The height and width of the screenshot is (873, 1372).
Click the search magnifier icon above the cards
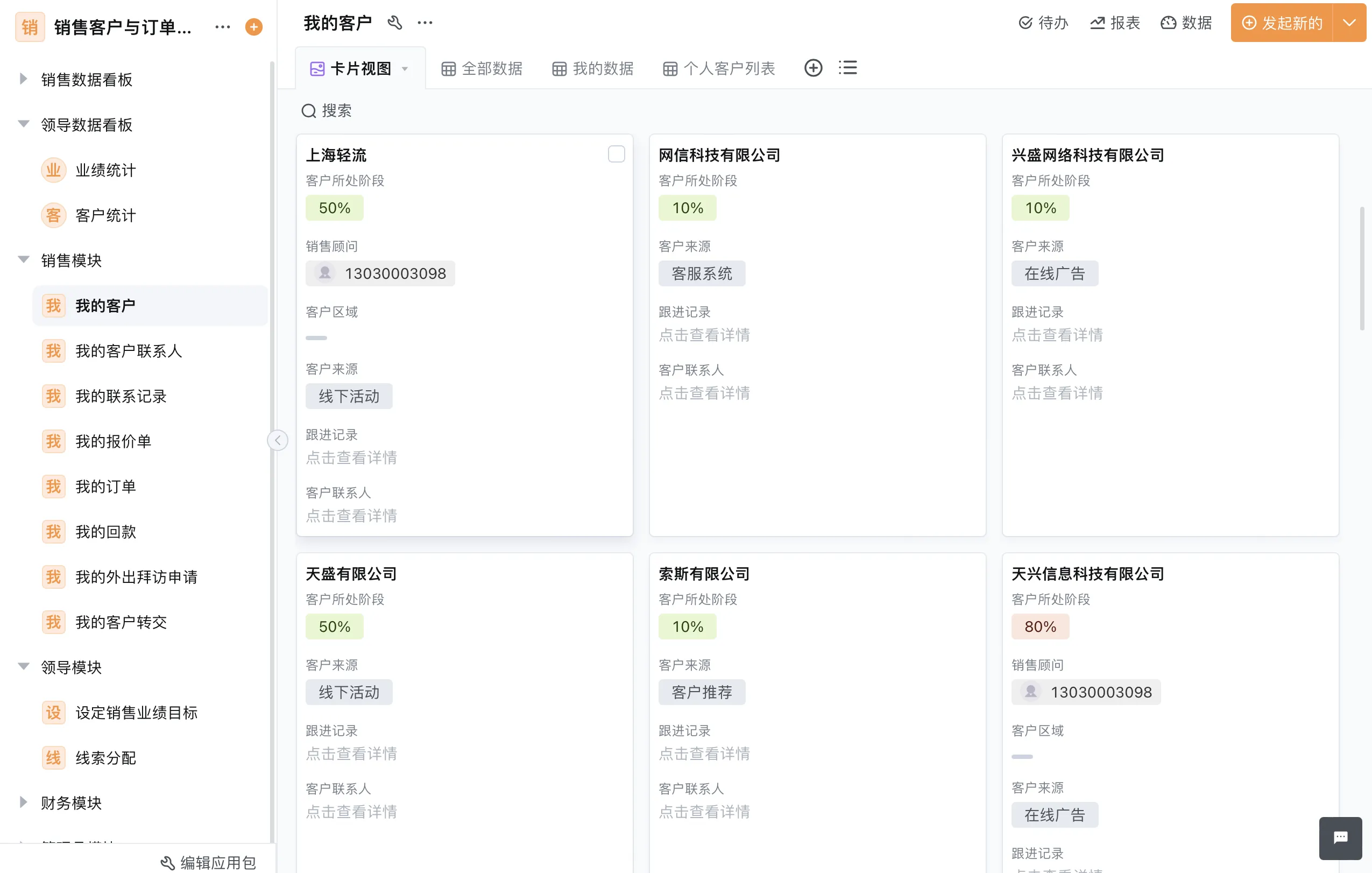[308, 110]
